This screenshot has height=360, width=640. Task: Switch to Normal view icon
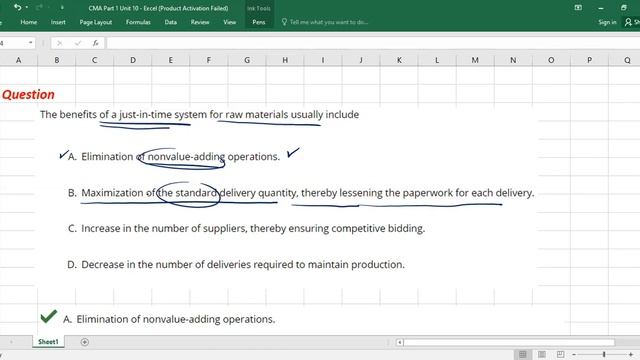pyautogui.click(x=522, y=354)
